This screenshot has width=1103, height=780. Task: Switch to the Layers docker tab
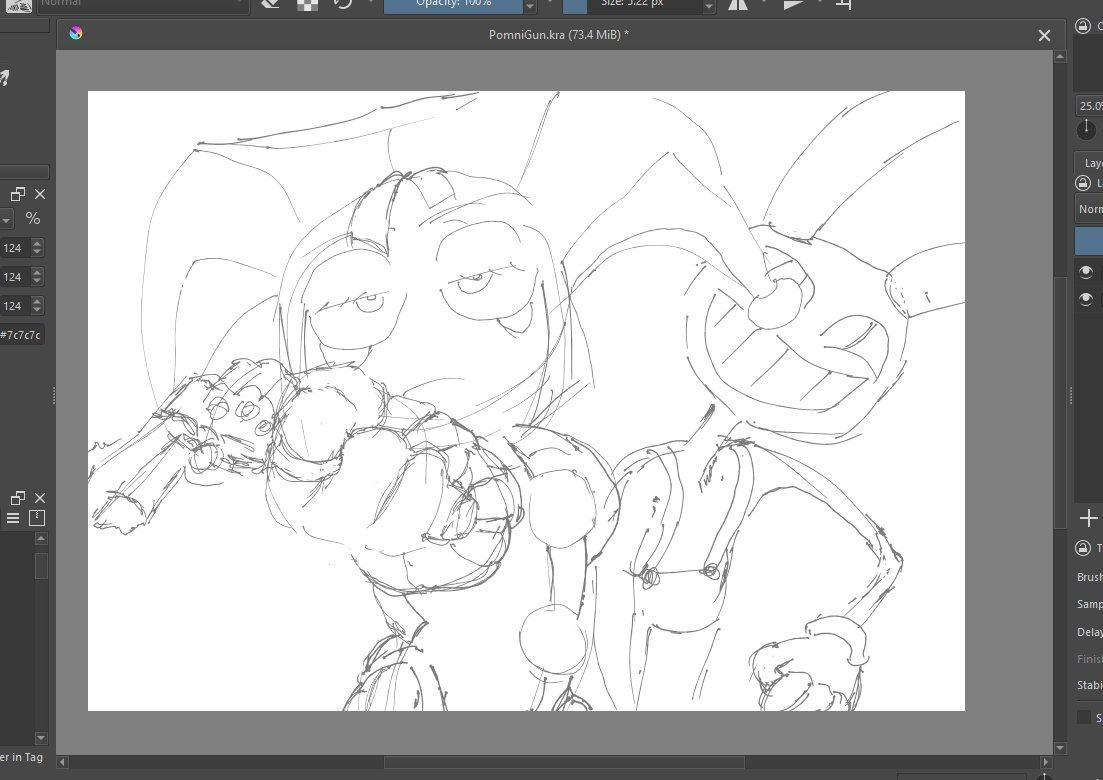[x=1090, y=162]
